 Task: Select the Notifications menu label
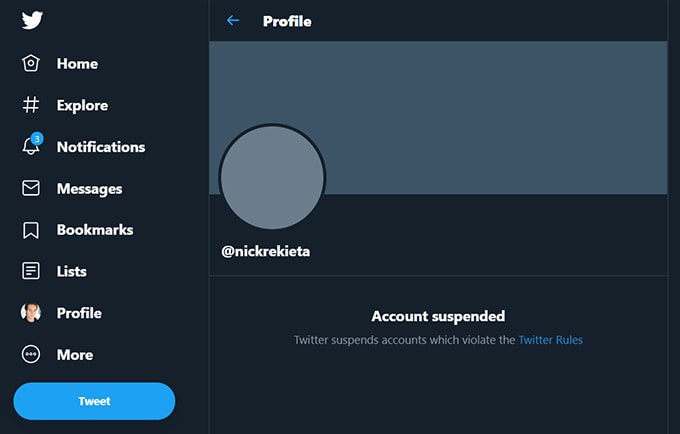point(101,147)
